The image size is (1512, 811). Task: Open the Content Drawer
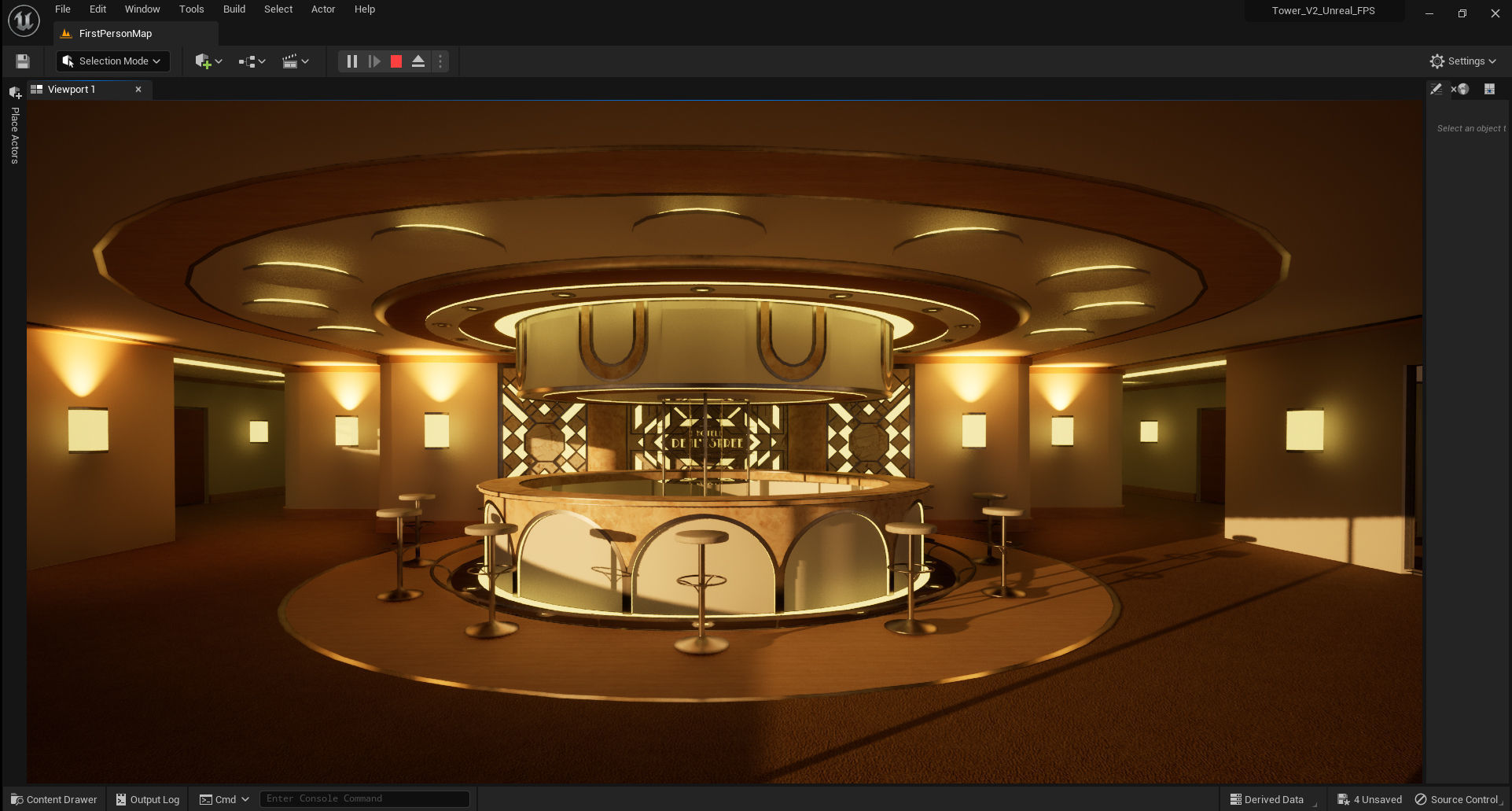click(x=53, y=799)
